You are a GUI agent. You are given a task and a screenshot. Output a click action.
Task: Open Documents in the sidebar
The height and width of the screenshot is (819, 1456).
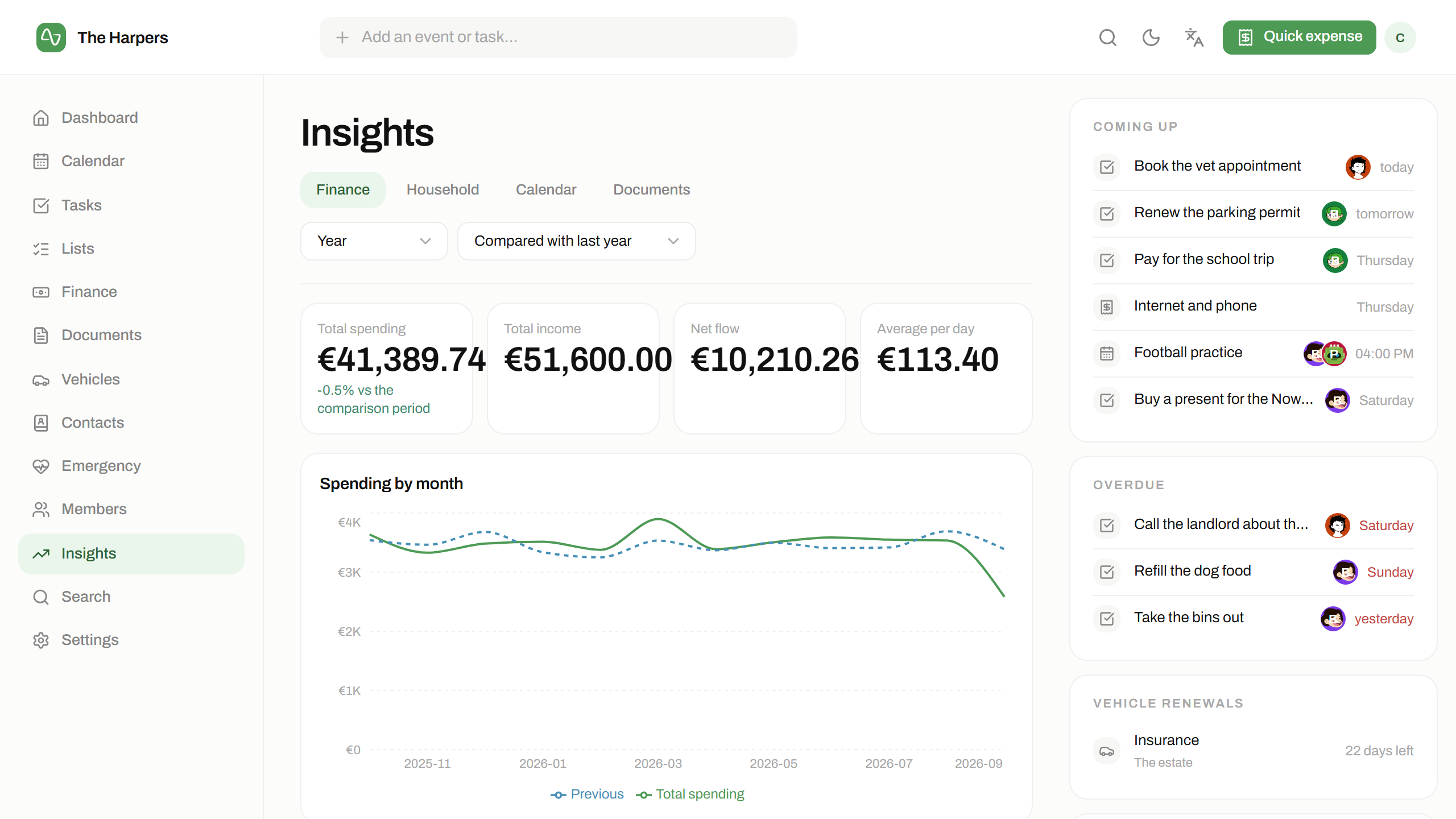click(131, 335)
